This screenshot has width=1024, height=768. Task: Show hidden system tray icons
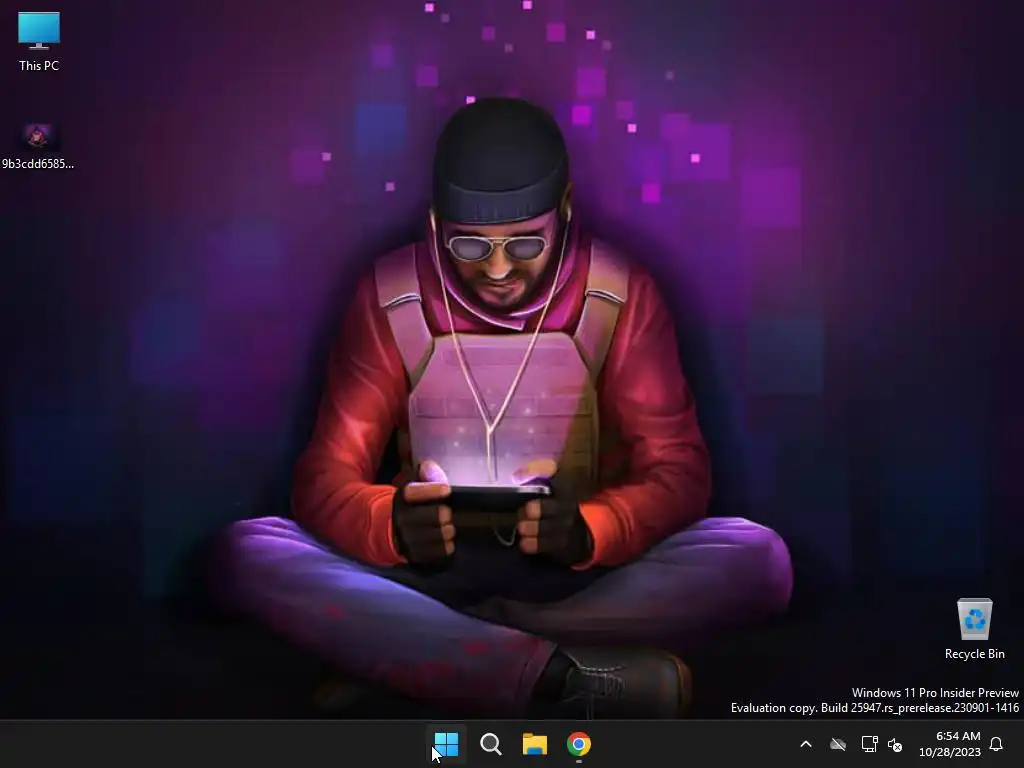click(x=806, y=744)
